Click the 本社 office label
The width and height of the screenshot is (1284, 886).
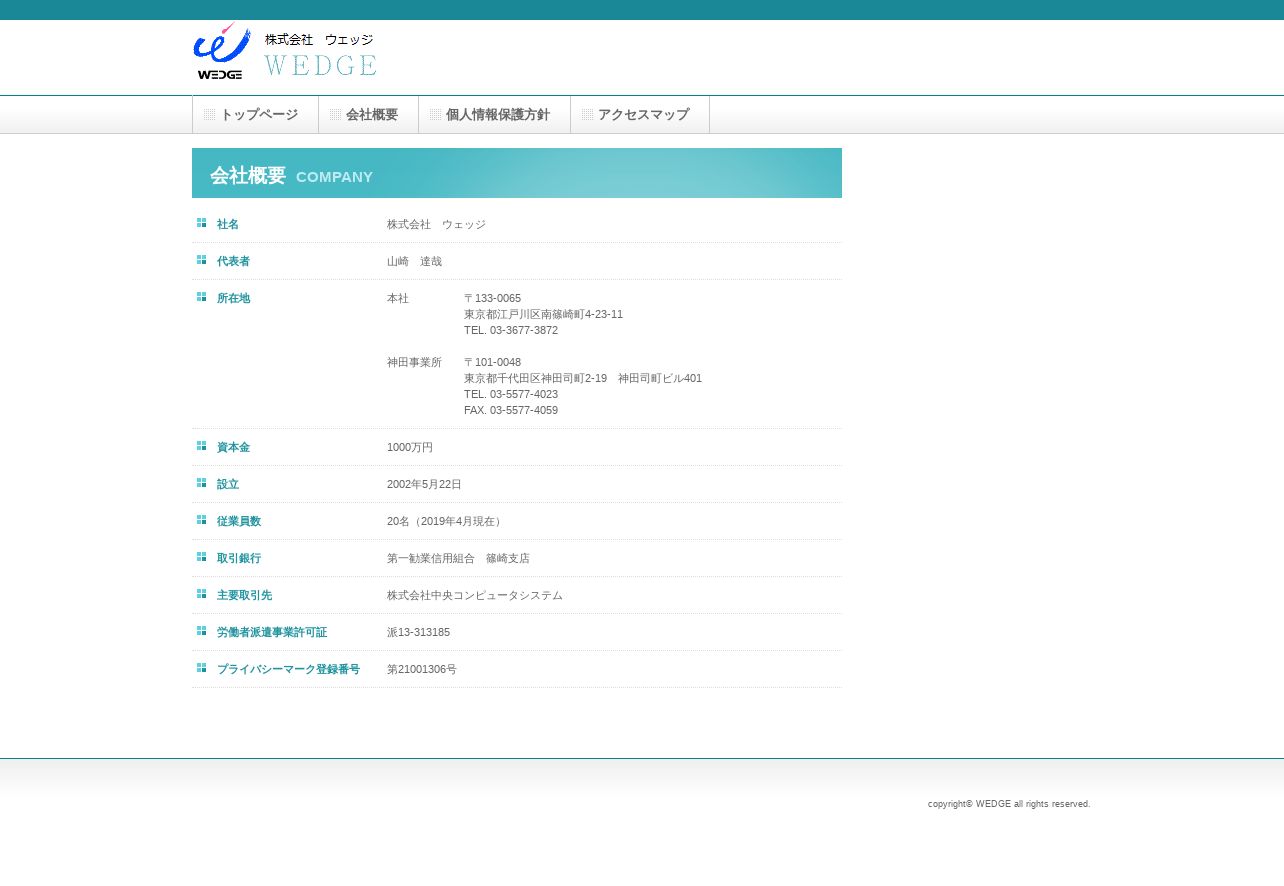point(398,298)
